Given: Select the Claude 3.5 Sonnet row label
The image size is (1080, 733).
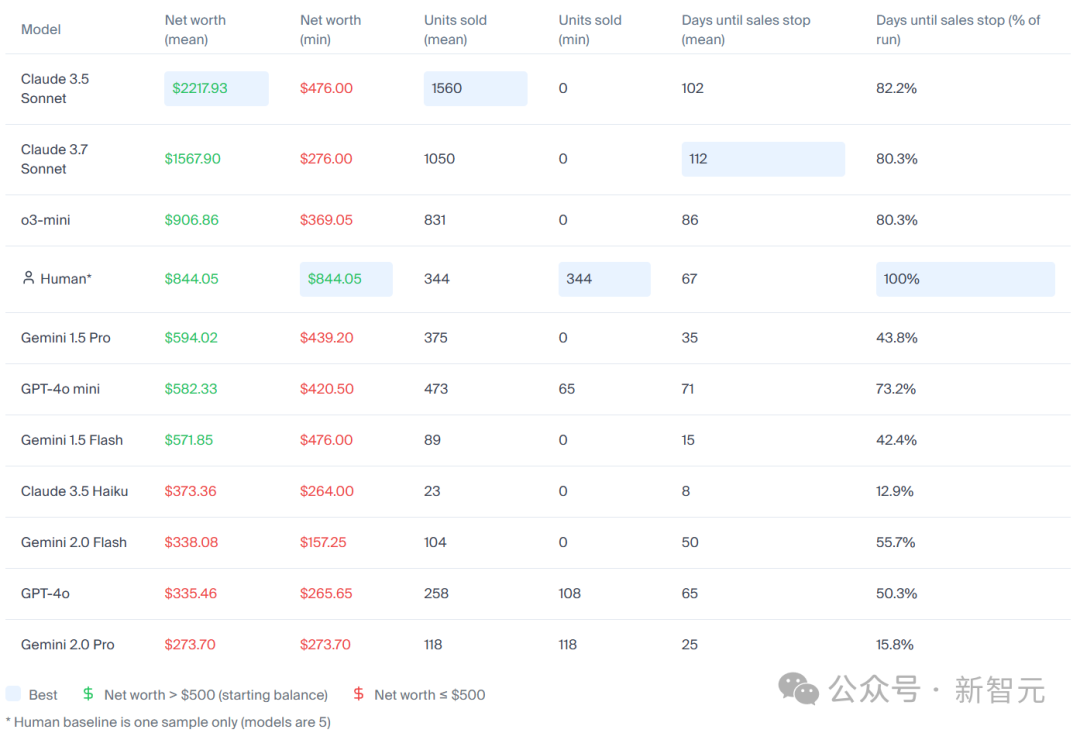Looking at the screenshot, I should click(55, 88).
